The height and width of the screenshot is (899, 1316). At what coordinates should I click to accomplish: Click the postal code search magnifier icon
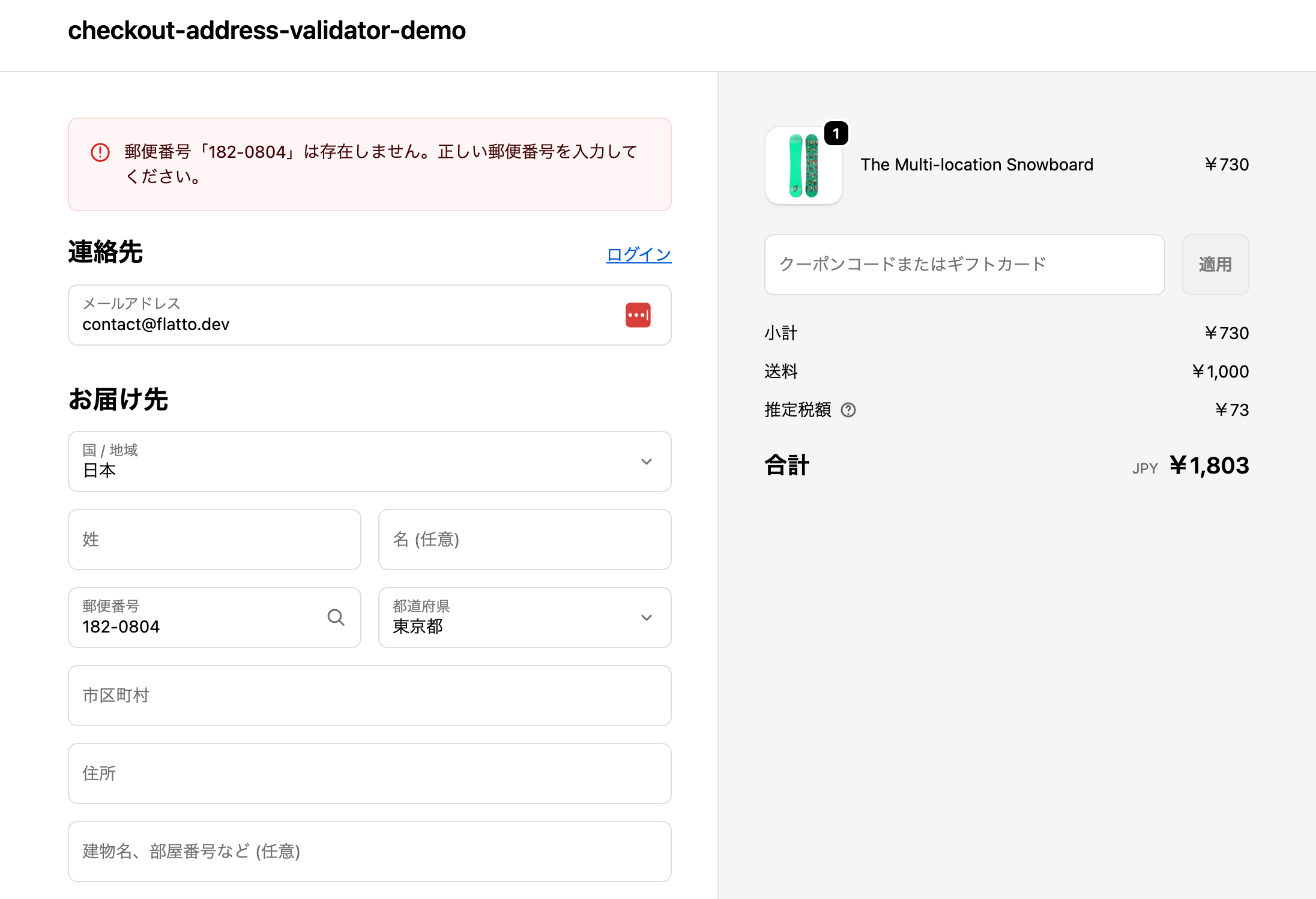(x=336, y=617)
